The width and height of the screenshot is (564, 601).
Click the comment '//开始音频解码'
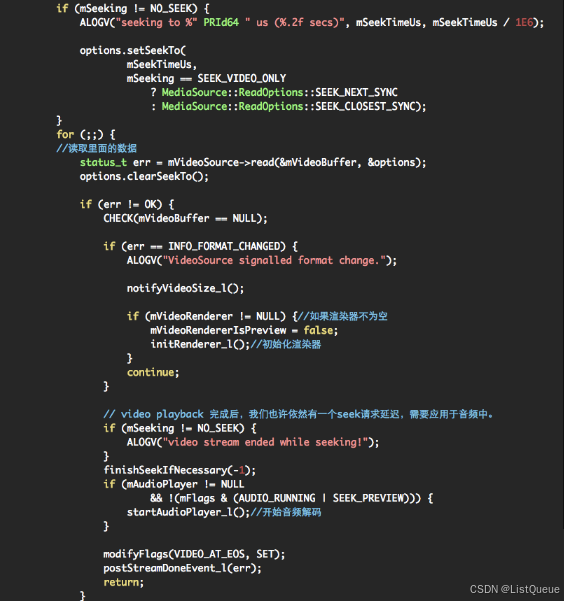pyautogui.click(x=286, y=512)
